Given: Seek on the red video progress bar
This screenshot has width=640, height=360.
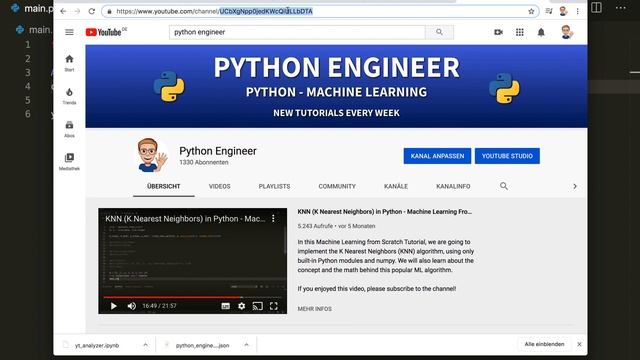Looking at the screenshot, I should tap(192, 297).
